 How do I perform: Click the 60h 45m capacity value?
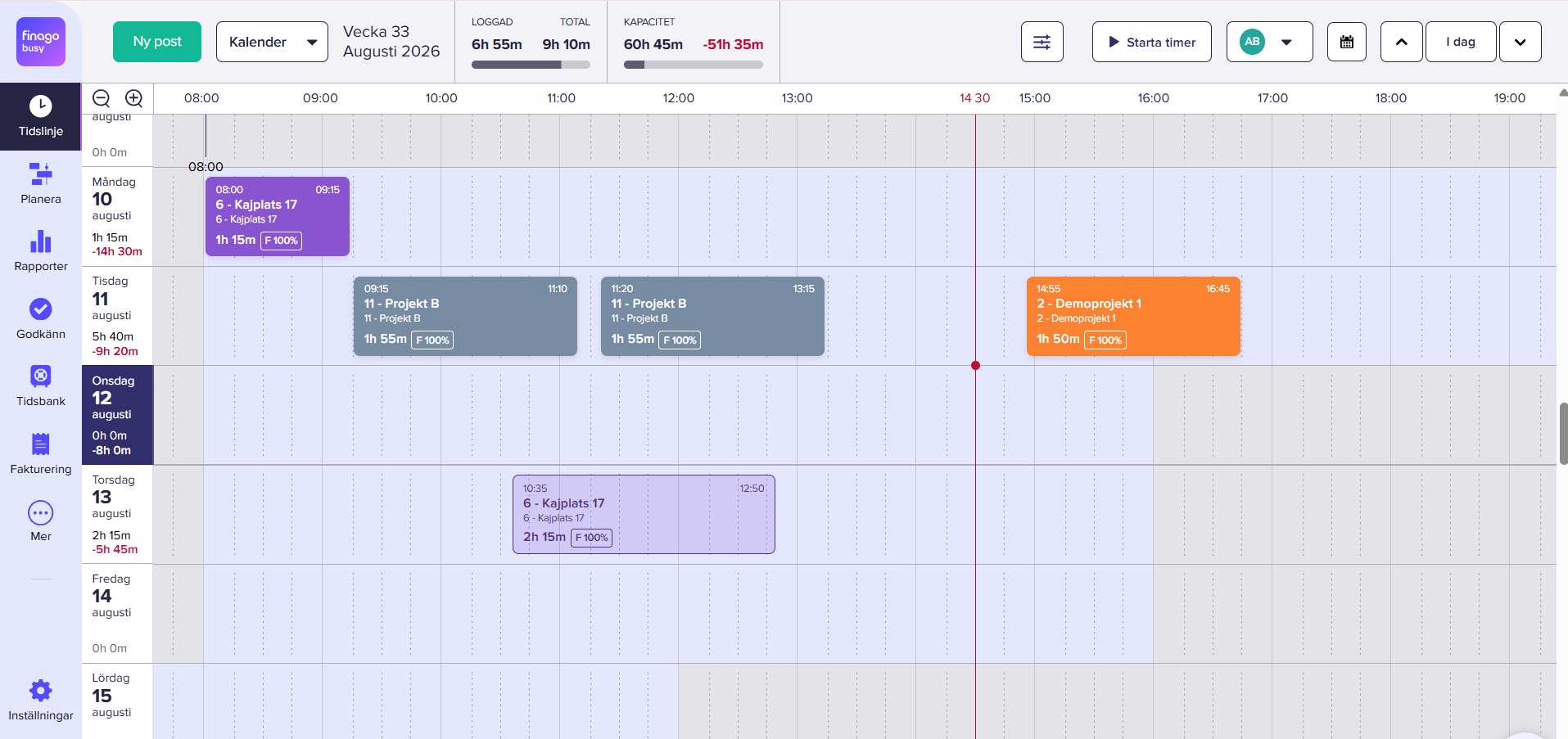[653, 44]
